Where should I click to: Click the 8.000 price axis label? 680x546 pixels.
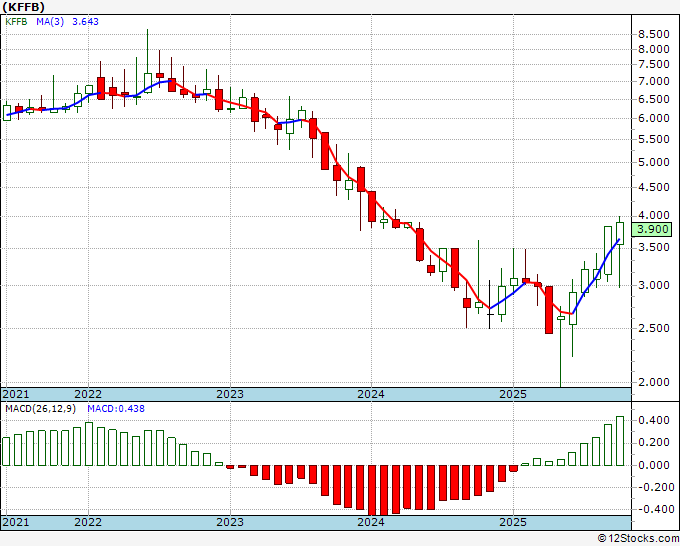(654, 49)
